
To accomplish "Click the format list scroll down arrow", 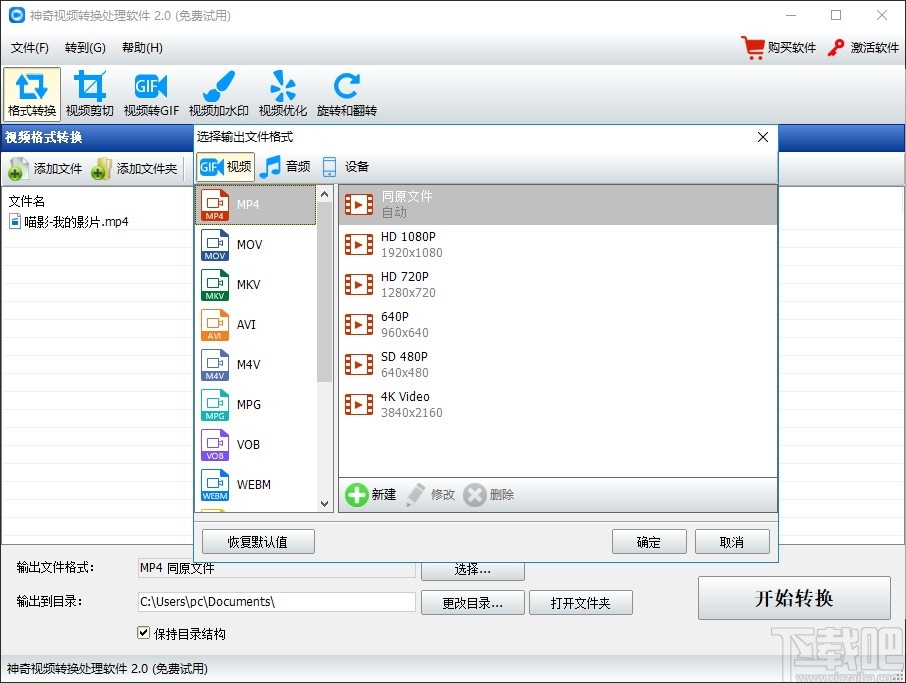I will pos(325,503).
